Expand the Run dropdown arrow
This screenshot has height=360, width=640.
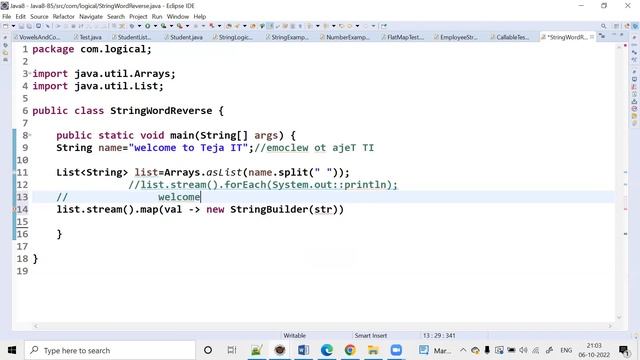[155, 26]
